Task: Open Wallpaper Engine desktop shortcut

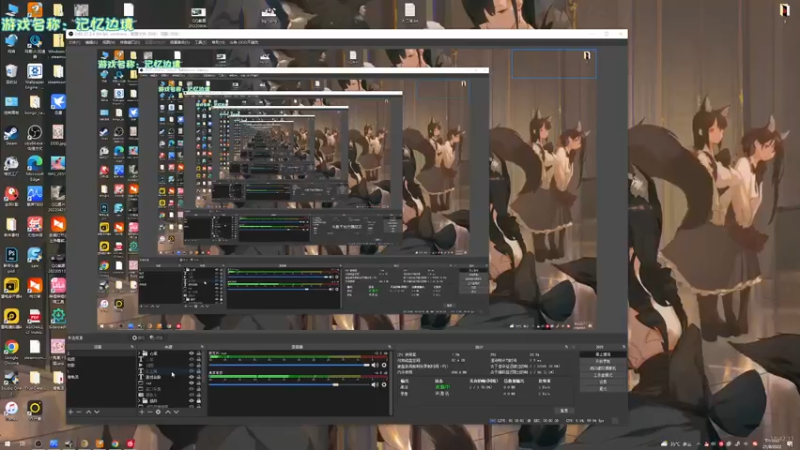Action: click(34, 76)
